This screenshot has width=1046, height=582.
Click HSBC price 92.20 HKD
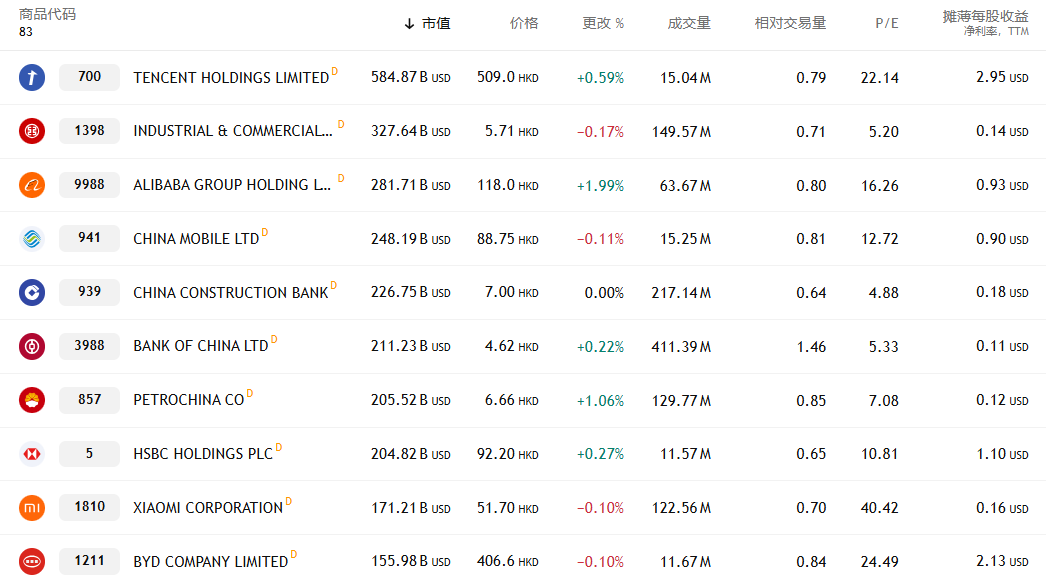(508, 455)
